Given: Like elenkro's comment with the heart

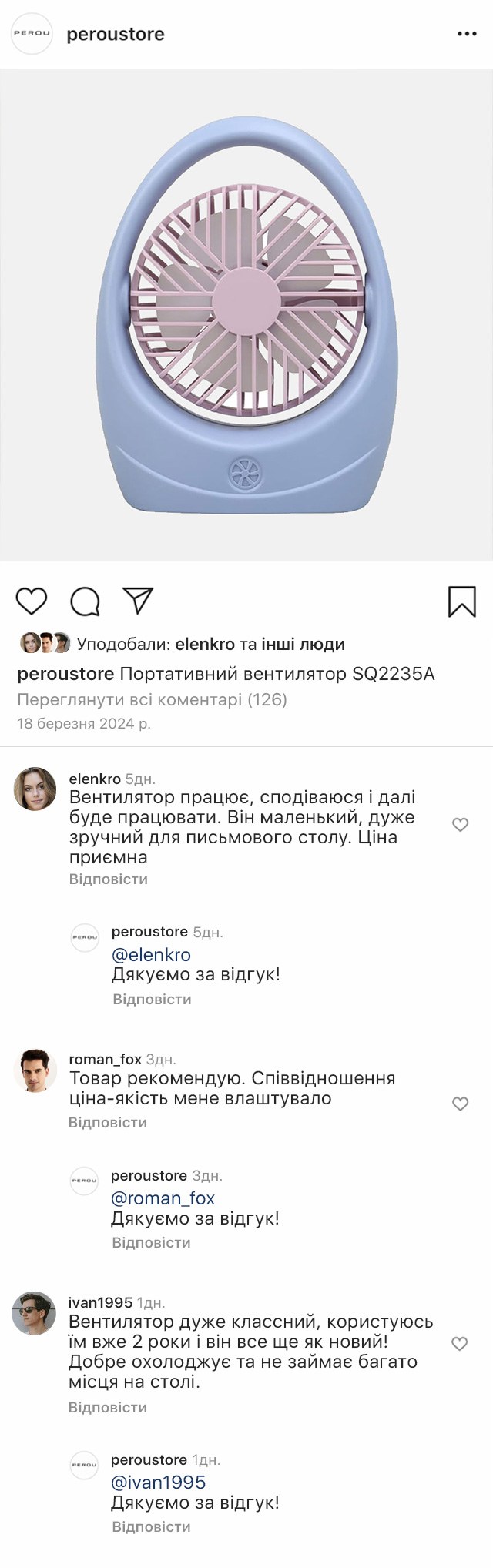Looking at the screenshot, I should [460, 825].
